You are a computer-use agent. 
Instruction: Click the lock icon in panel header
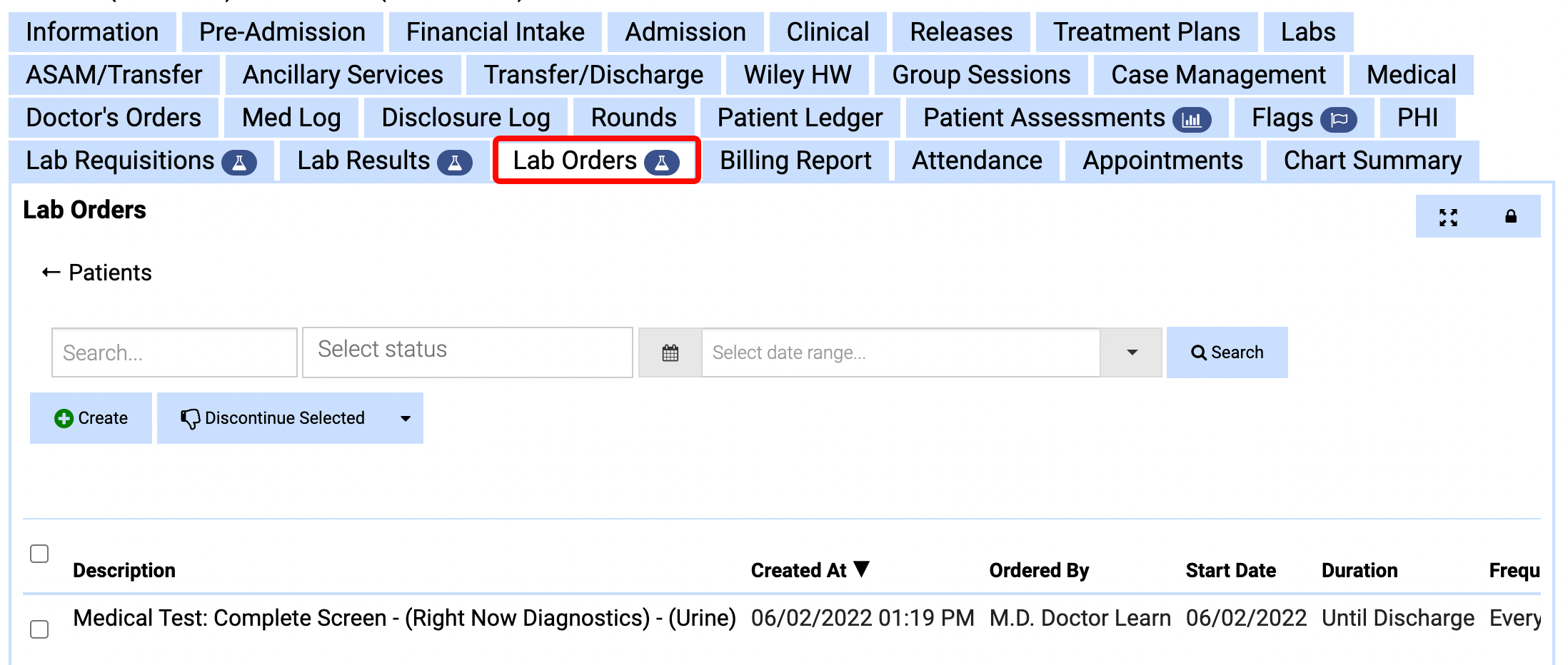[x=1511, y=216]
